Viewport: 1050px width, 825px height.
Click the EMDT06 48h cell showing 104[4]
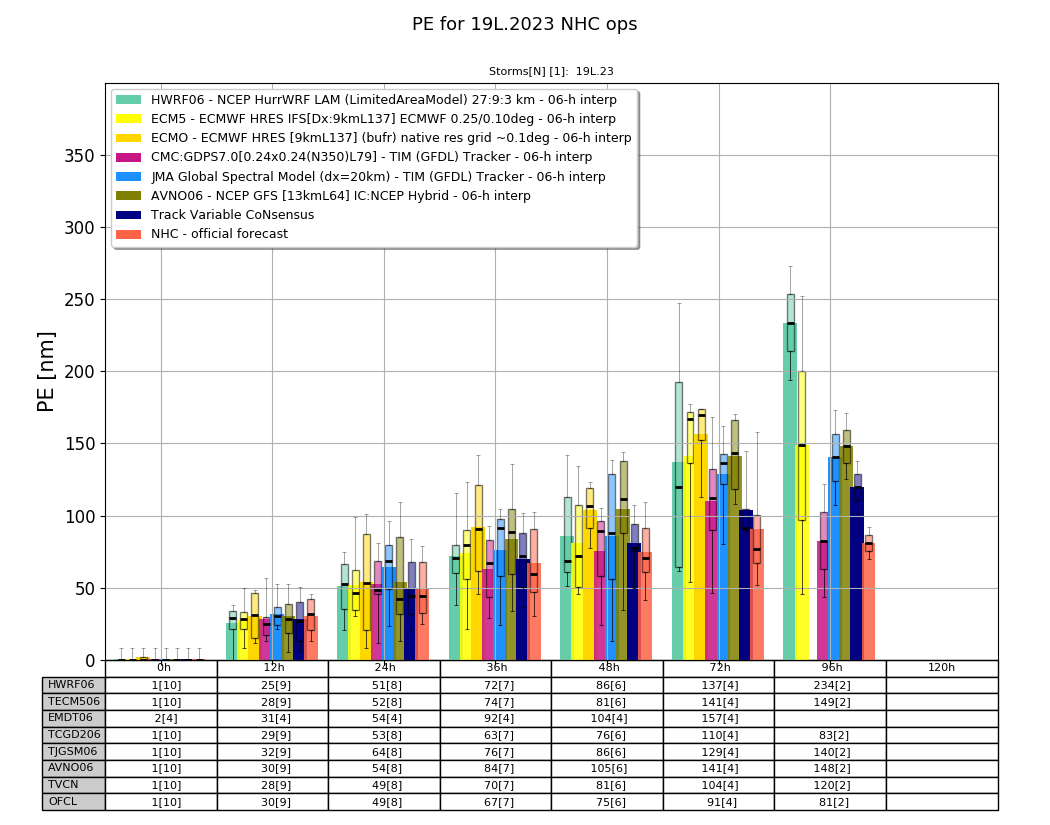(608, 719)
